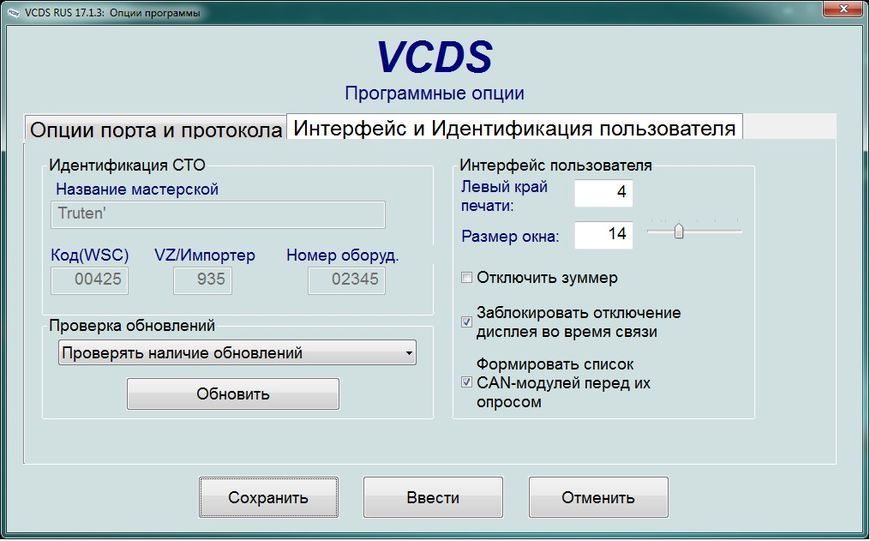This screenshot has width=870, height=541.
Task: Click the large VCDS logo text
Action: [x=434, y=57]
